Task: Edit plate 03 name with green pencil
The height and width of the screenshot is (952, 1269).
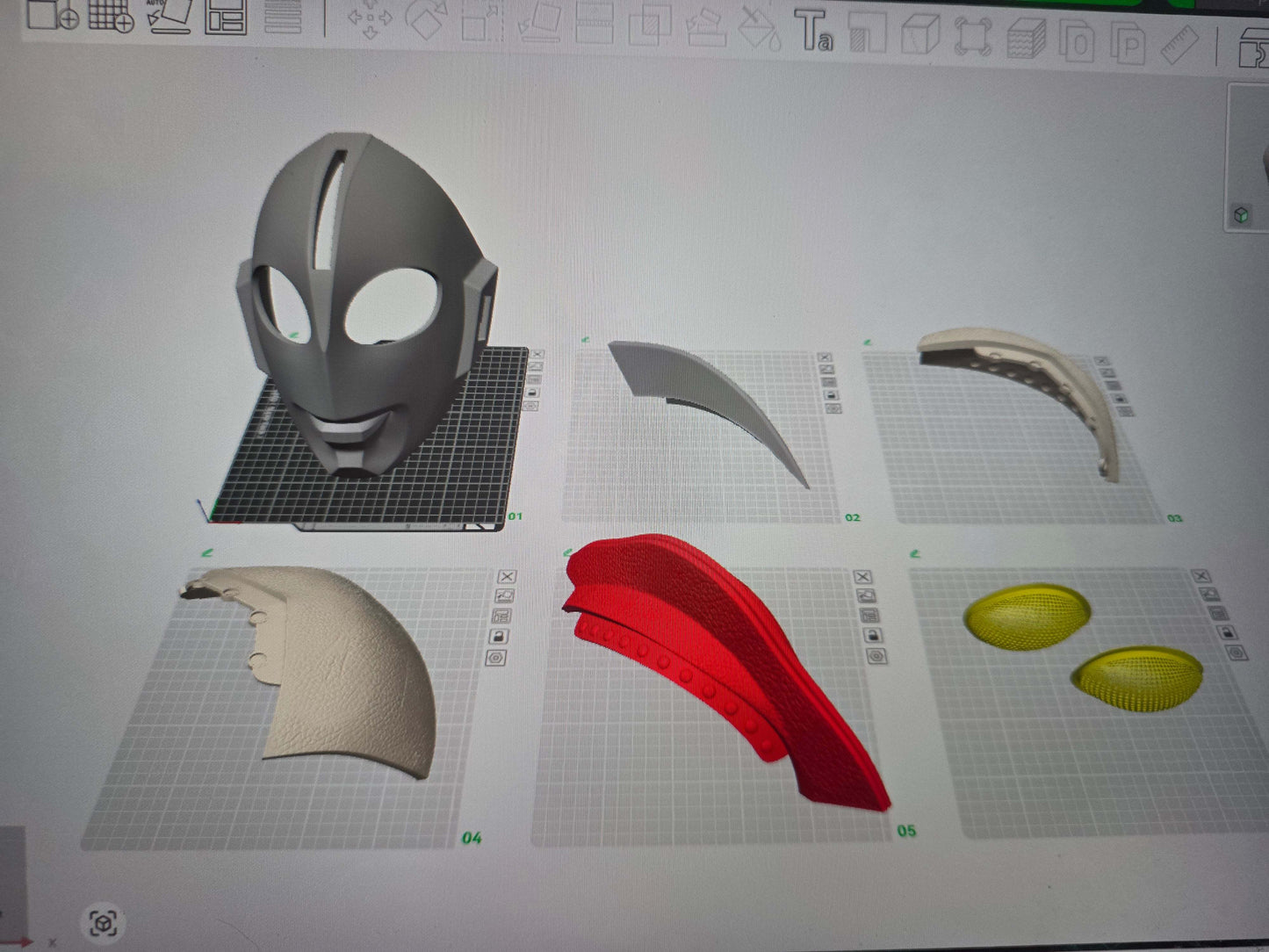Action: click(868, 342)
